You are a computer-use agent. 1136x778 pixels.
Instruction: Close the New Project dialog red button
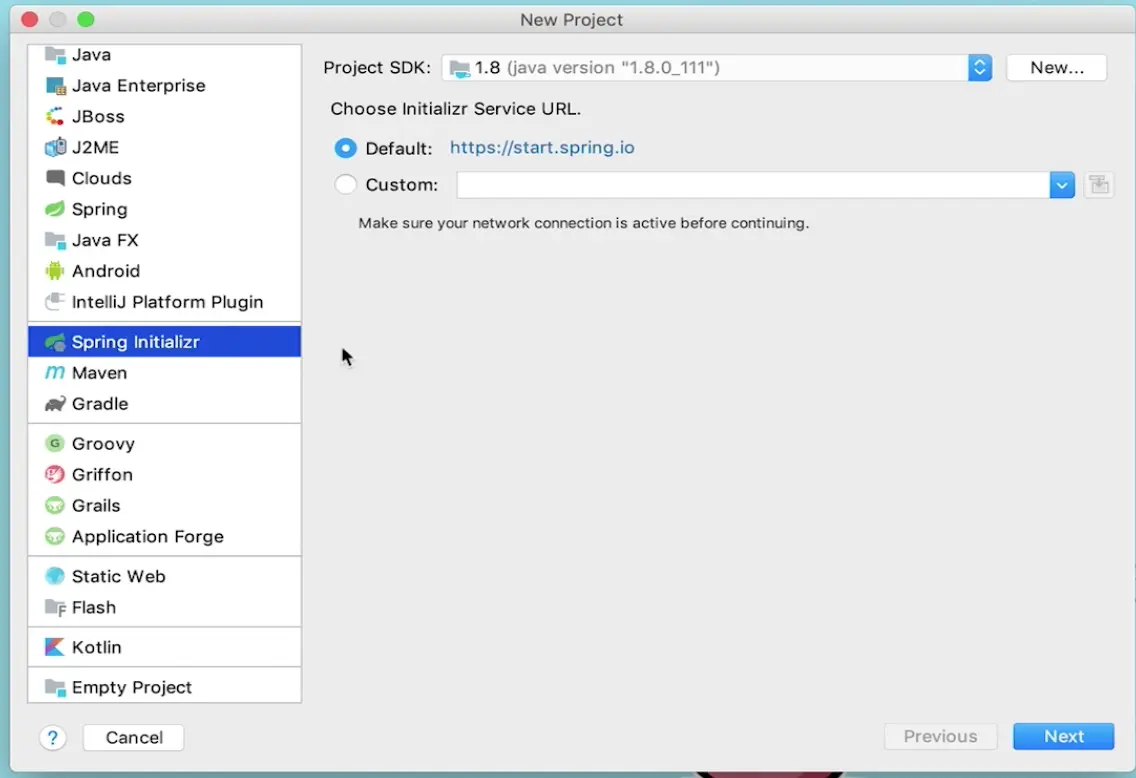coord(30,20)
